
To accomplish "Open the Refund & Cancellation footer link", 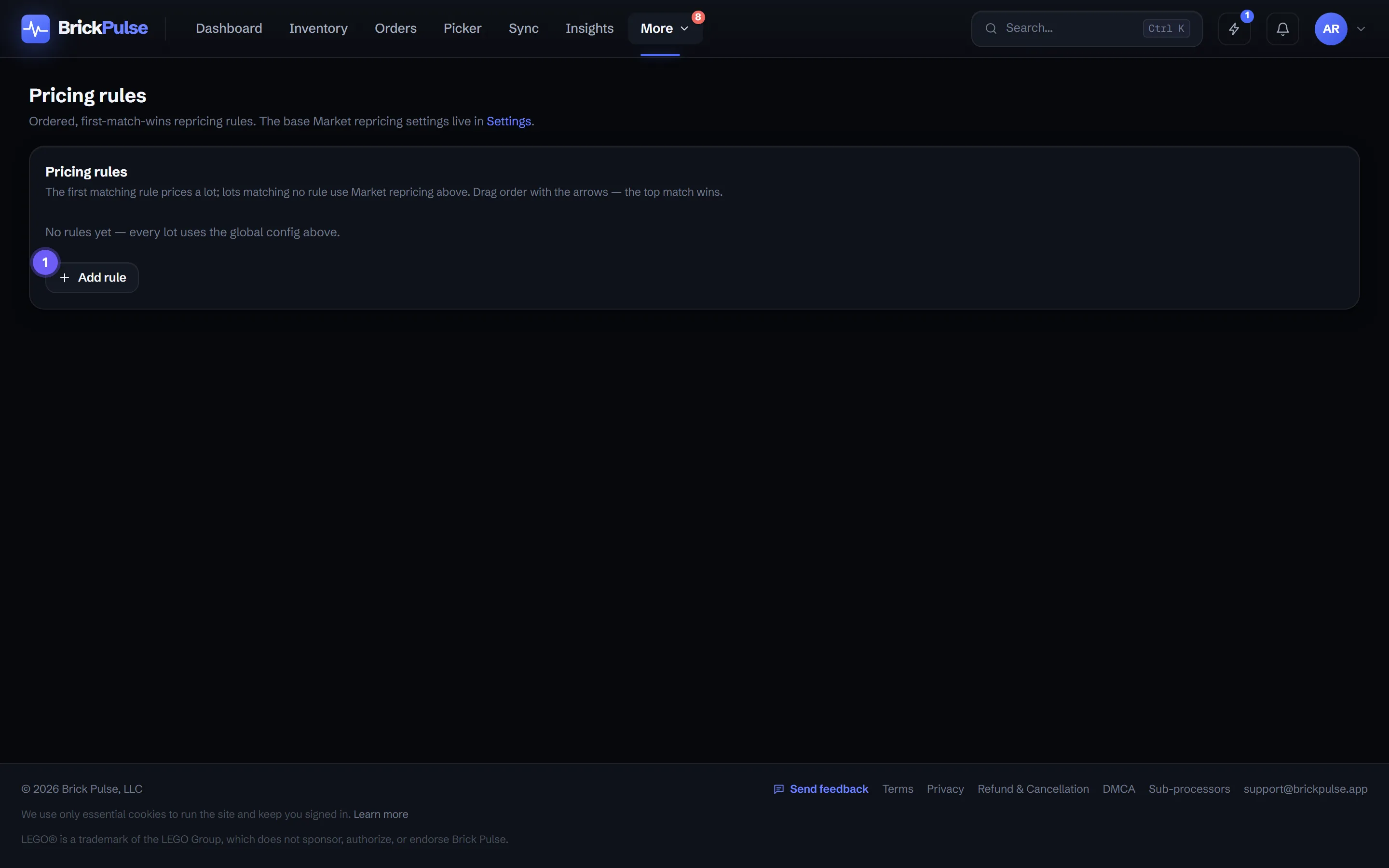I will tap(1033, 789).
